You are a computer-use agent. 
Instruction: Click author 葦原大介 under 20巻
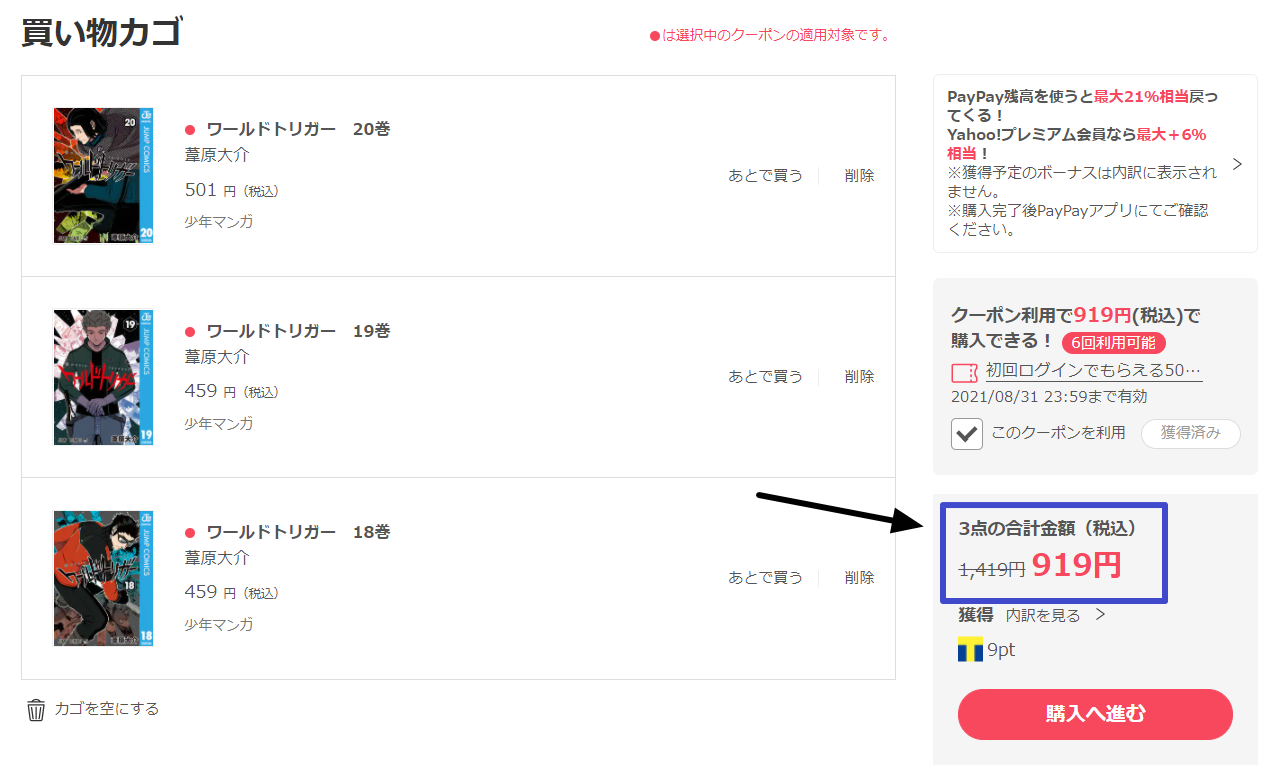[217, 155]
